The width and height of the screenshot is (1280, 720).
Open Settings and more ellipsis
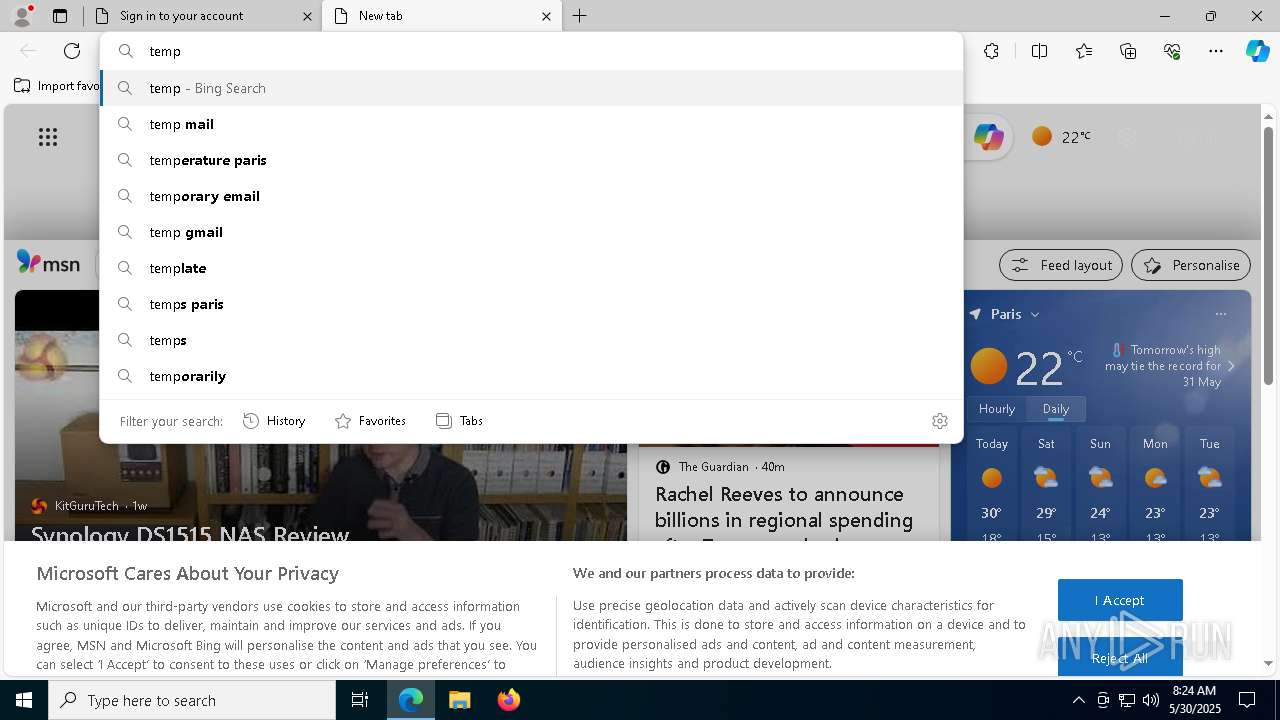1216,51
